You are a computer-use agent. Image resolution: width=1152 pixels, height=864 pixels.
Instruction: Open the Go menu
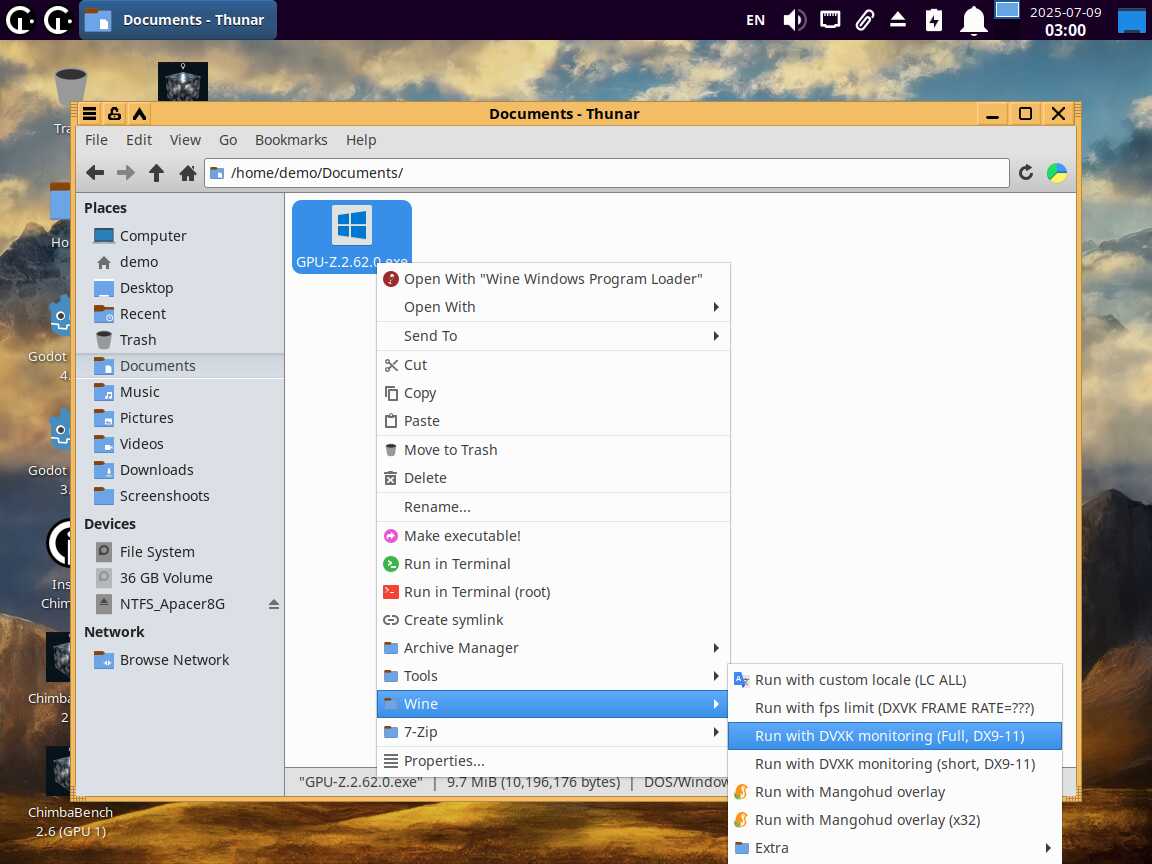point(228,140)
